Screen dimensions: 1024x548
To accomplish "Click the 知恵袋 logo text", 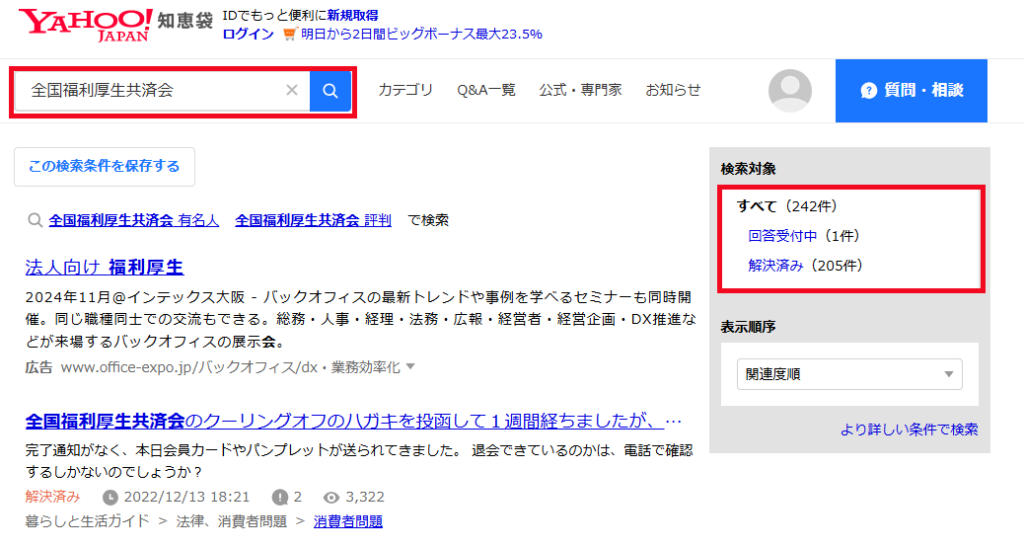I will (x=185, y=21).
